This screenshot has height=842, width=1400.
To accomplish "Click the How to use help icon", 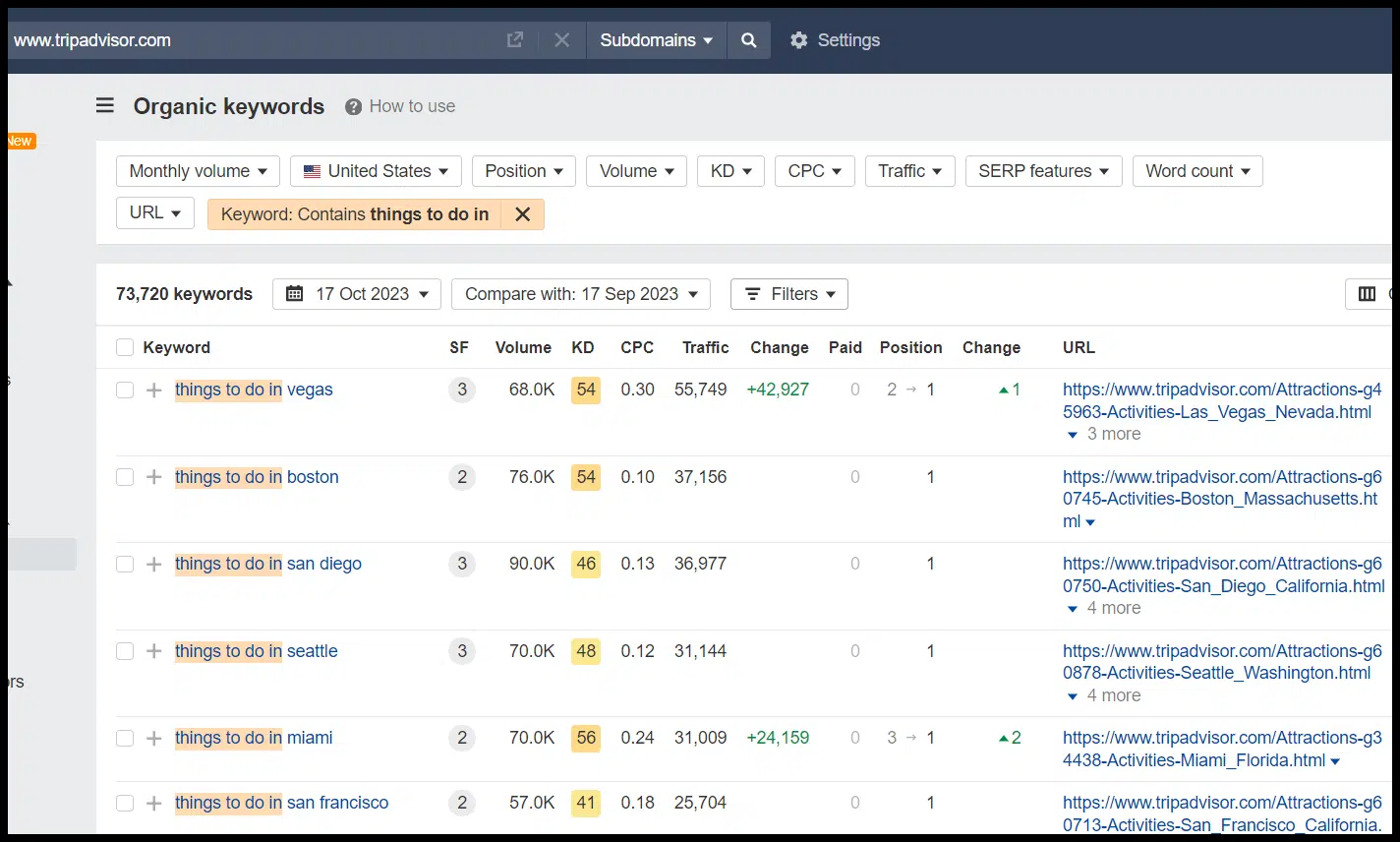I will (353, 107).
